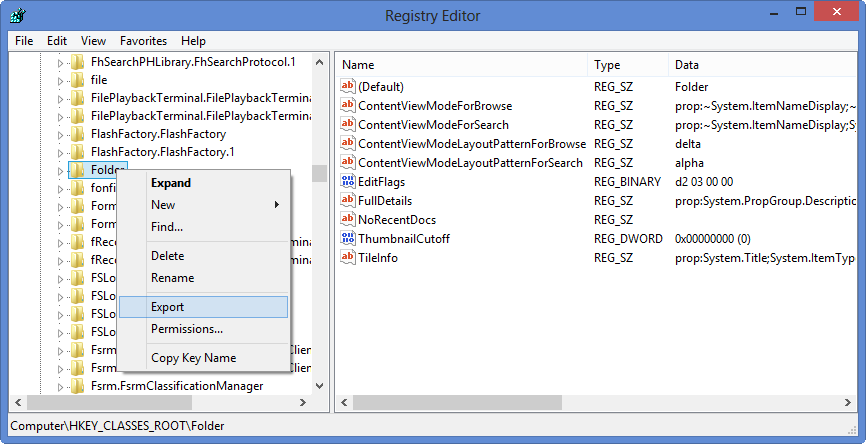Maximize the Registry Editor window
866x444 pixels.
801,11
